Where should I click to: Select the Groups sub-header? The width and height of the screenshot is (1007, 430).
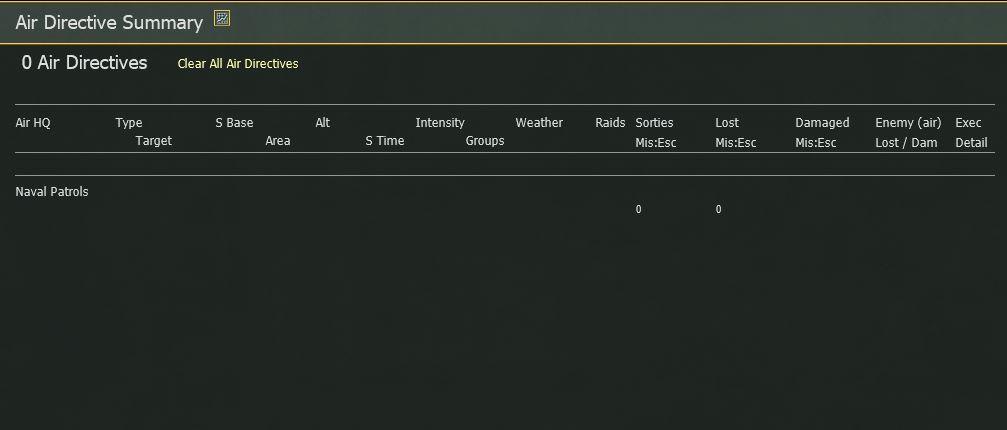pyautogui.click(x=485, y=141)
